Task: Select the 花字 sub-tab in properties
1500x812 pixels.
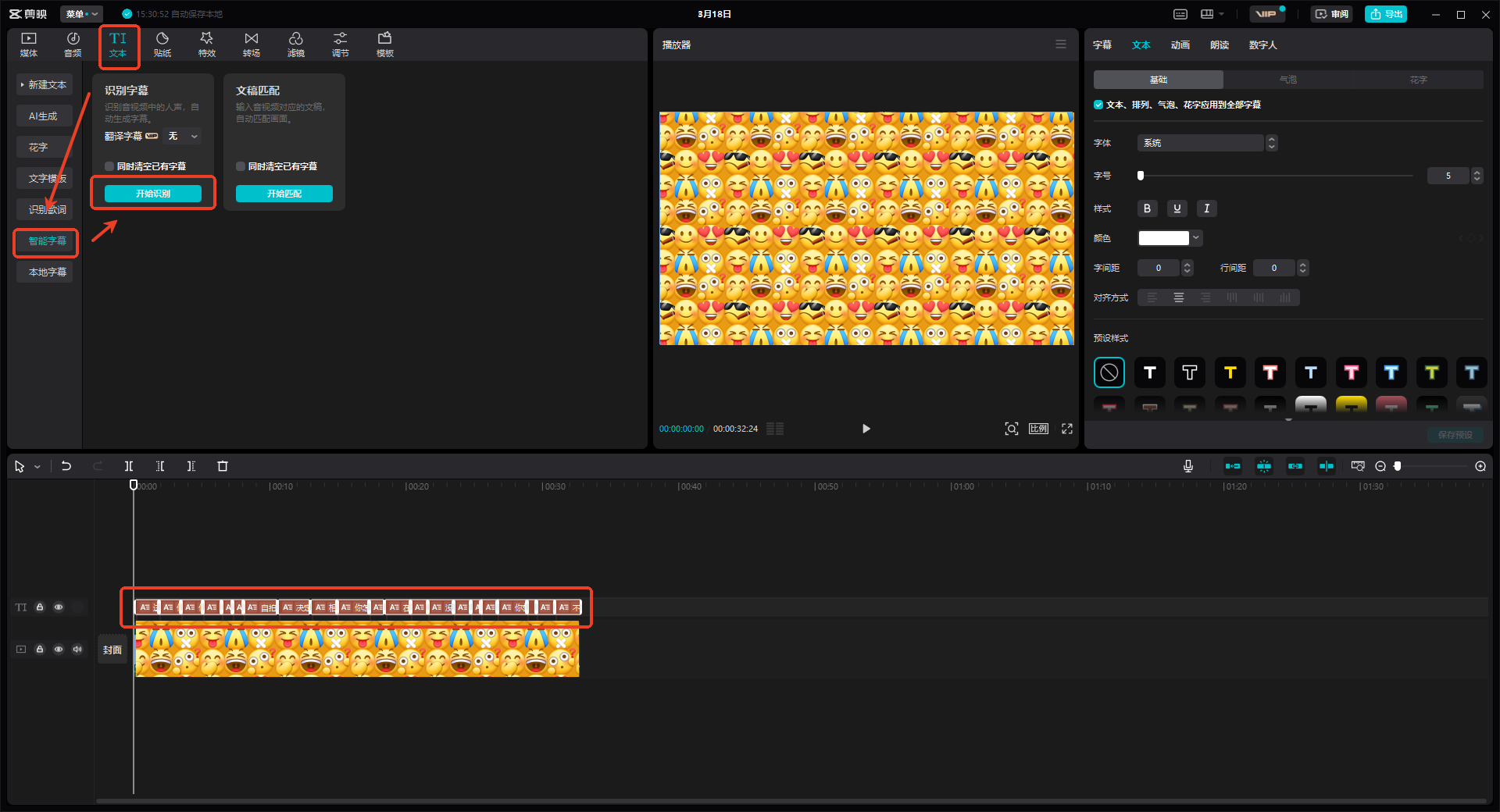Action: (x=1419, y=80)
